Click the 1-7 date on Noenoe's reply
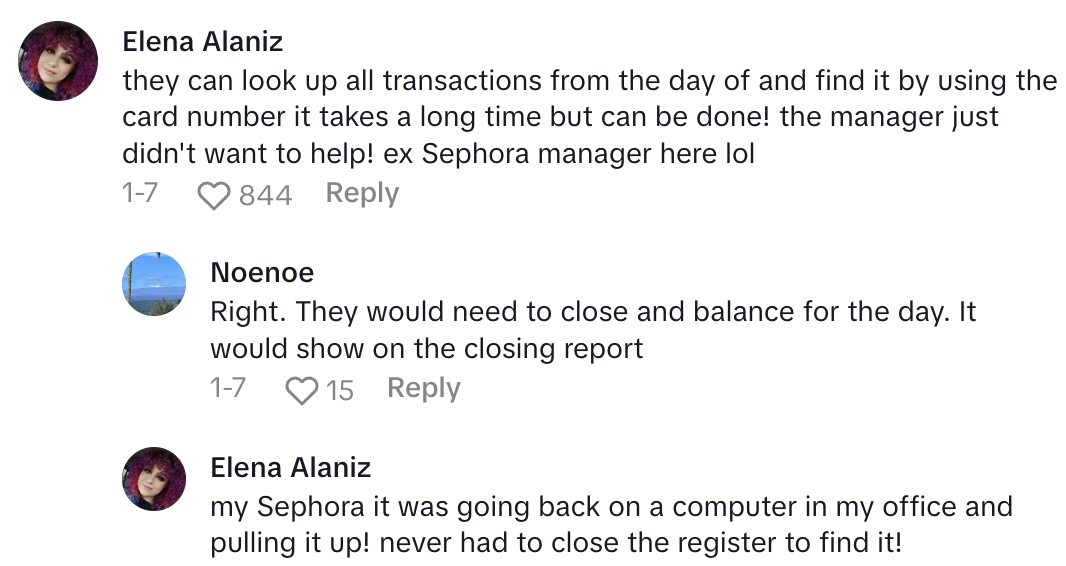 (228, 388)
